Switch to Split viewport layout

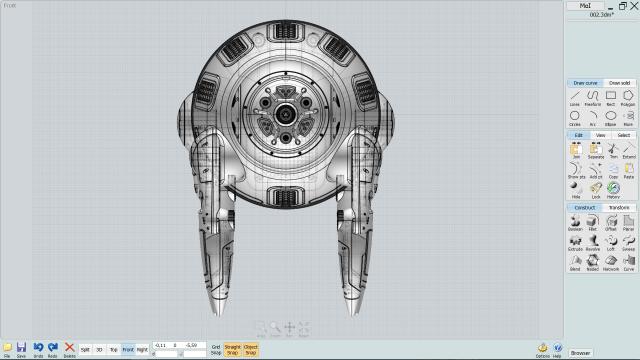click(85, 350)
